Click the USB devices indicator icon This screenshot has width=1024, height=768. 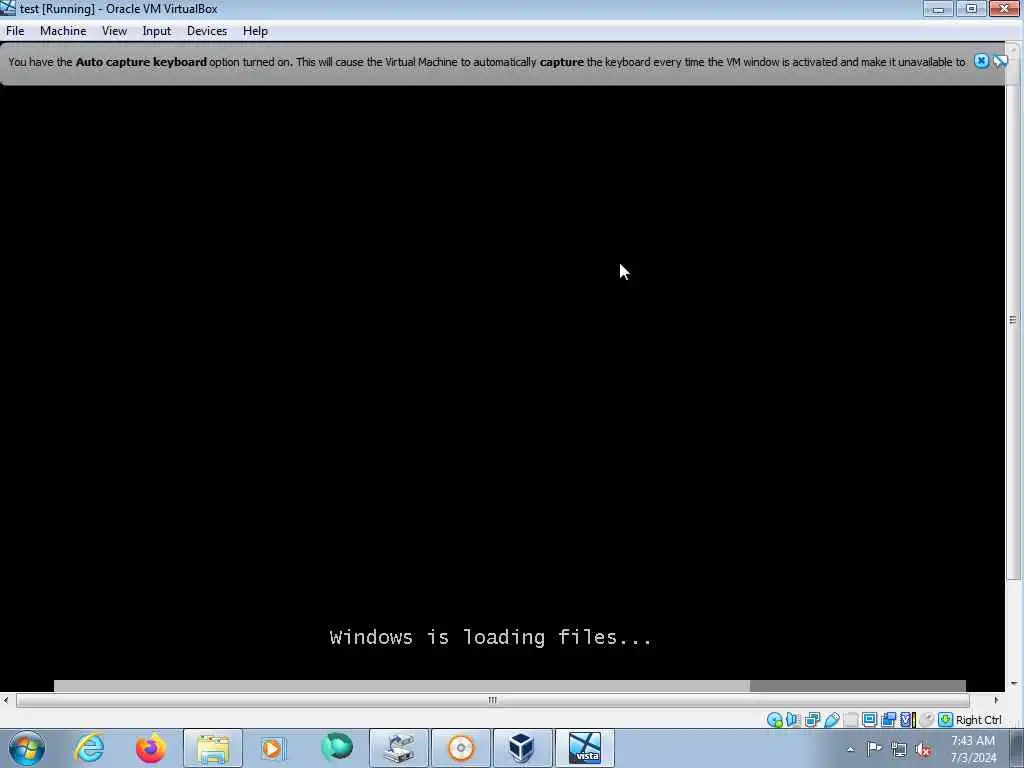pos(831,720)
